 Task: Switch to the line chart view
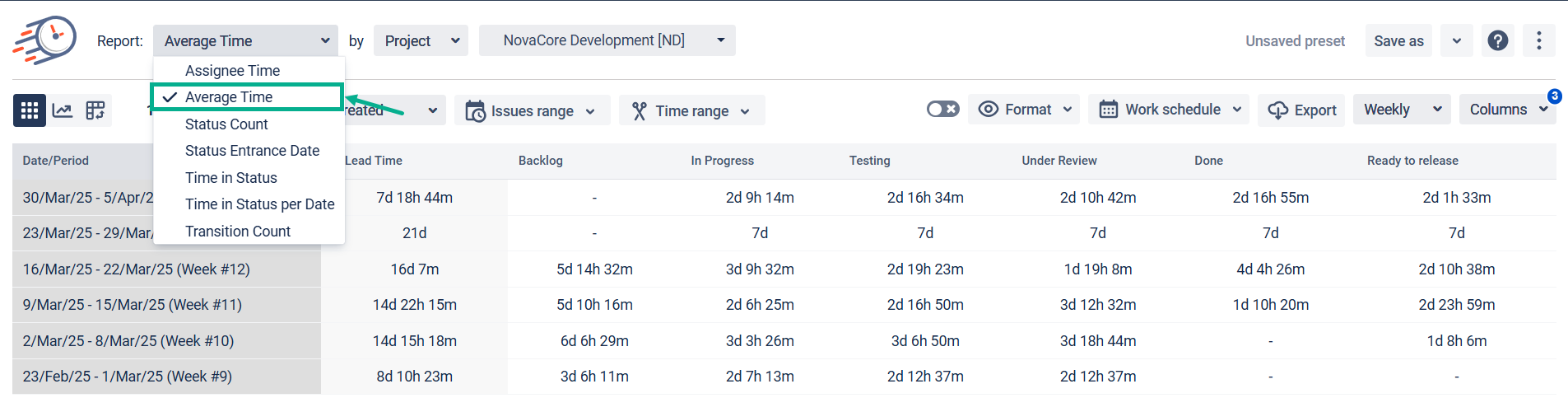63,110
